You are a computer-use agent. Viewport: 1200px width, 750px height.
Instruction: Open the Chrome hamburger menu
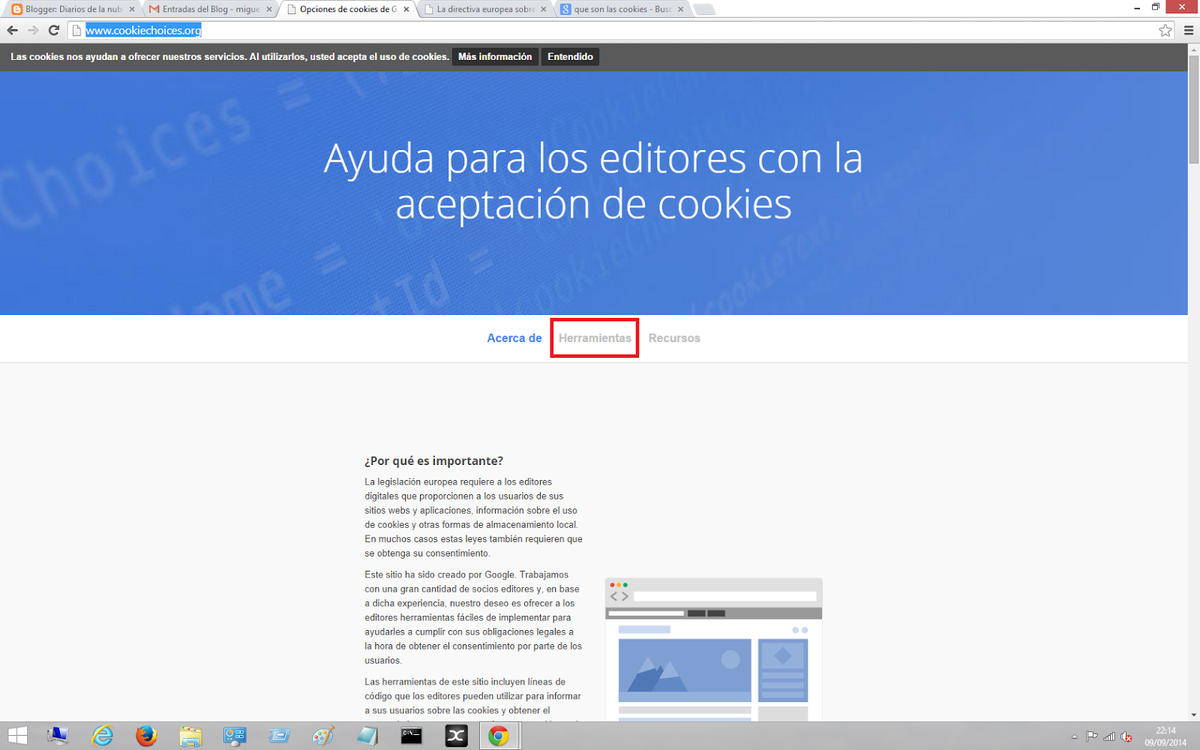click(x=1186, y=30)
